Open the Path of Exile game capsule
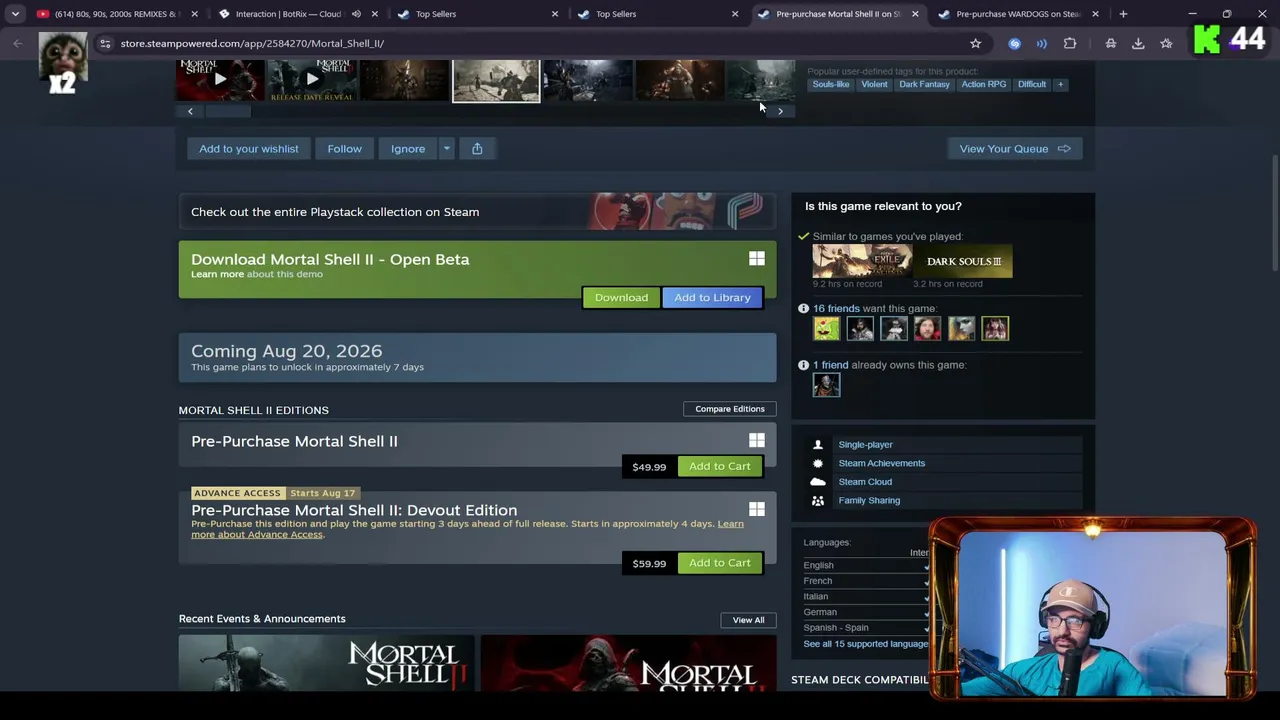Screen dimensions: 1280x720 click(x=862, y=261)
